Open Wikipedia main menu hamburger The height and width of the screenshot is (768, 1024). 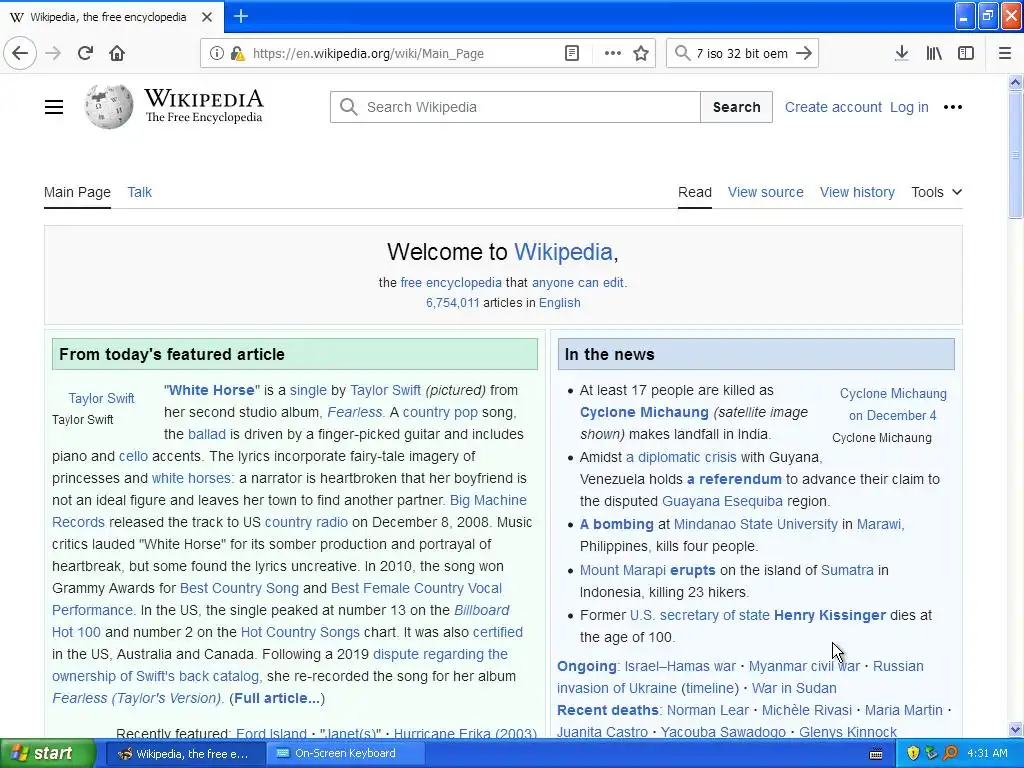pyautogui.click(x=54, y=107)
